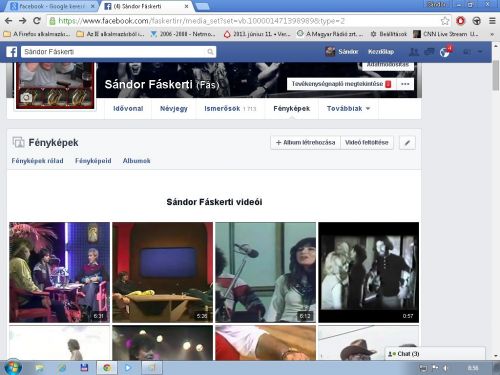
Task: Open the Ismerősök tab
Action: (x=230, y=108)
